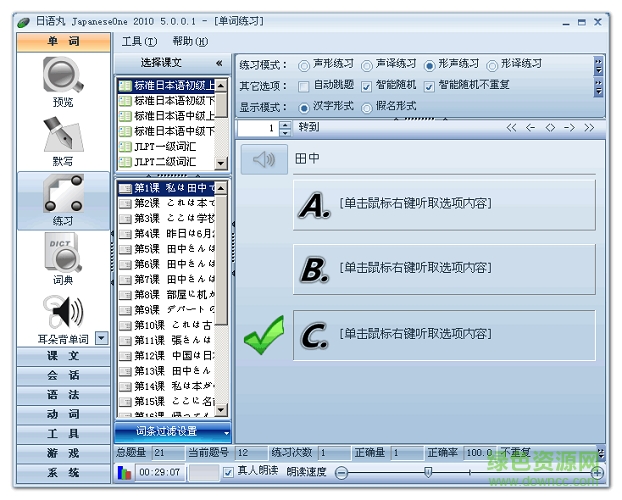
Task: Click the statistics bar chart icon
Action: (124, 473)
